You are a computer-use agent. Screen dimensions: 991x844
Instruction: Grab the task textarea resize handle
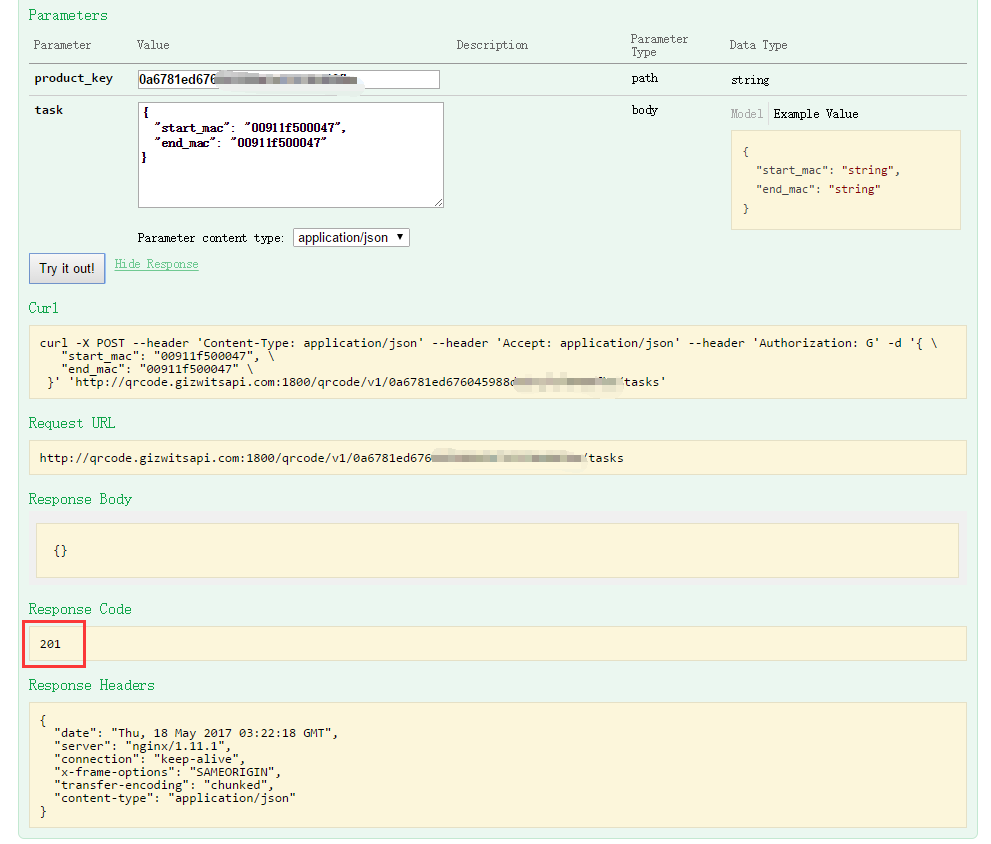tap(438, 202)
